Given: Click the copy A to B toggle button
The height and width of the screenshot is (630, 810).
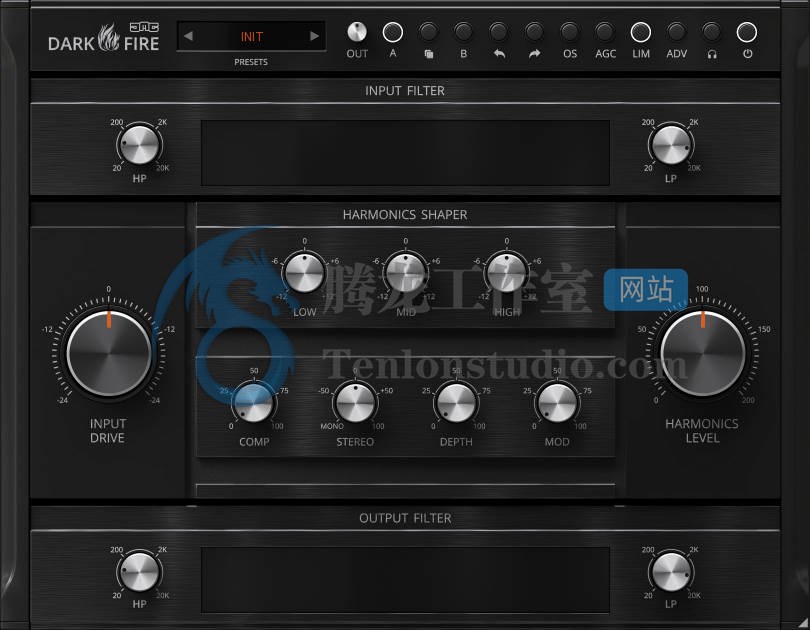Looking at the screenshot, I should click(428, 33).
